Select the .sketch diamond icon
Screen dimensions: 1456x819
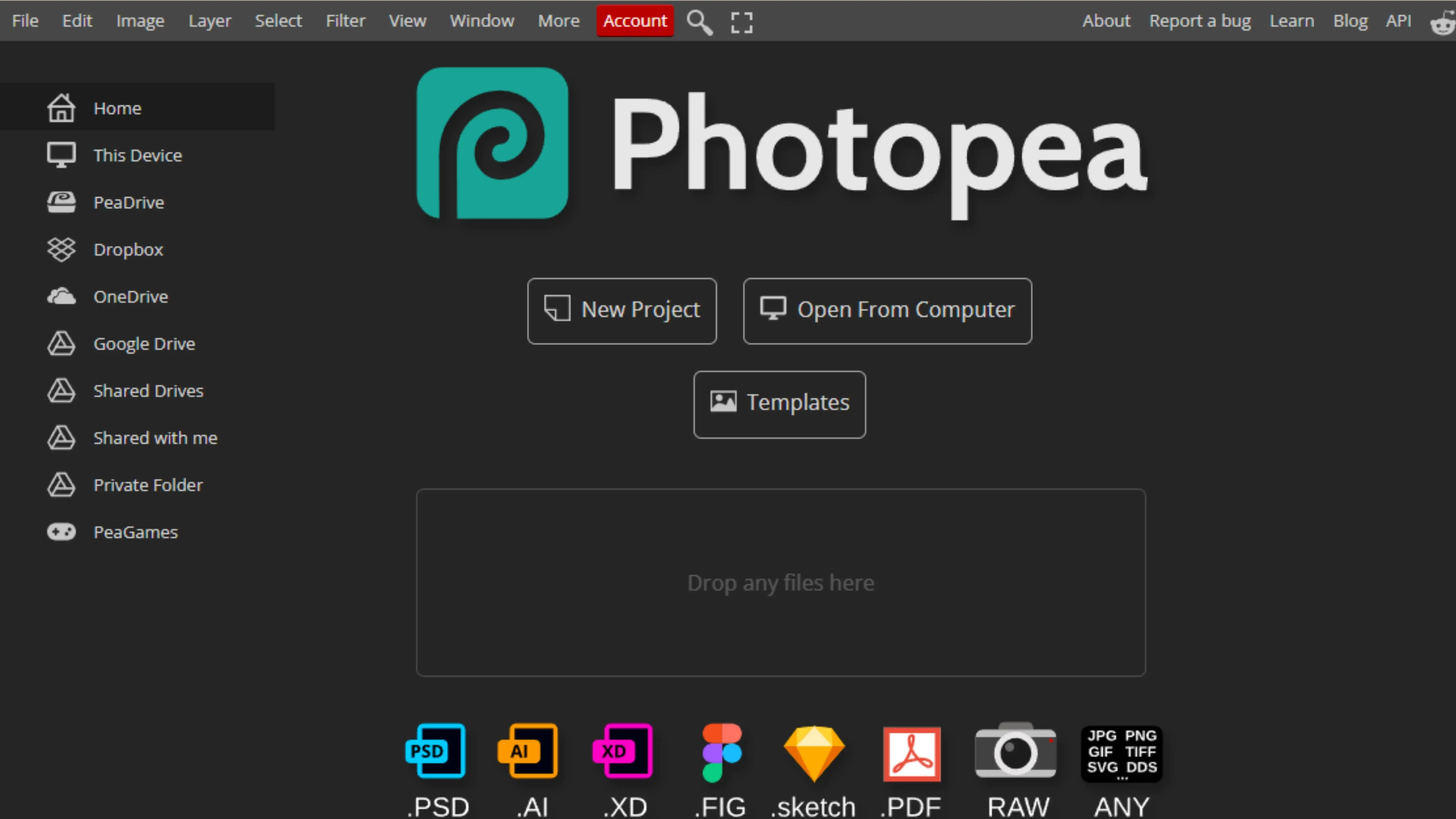point(814,753)
